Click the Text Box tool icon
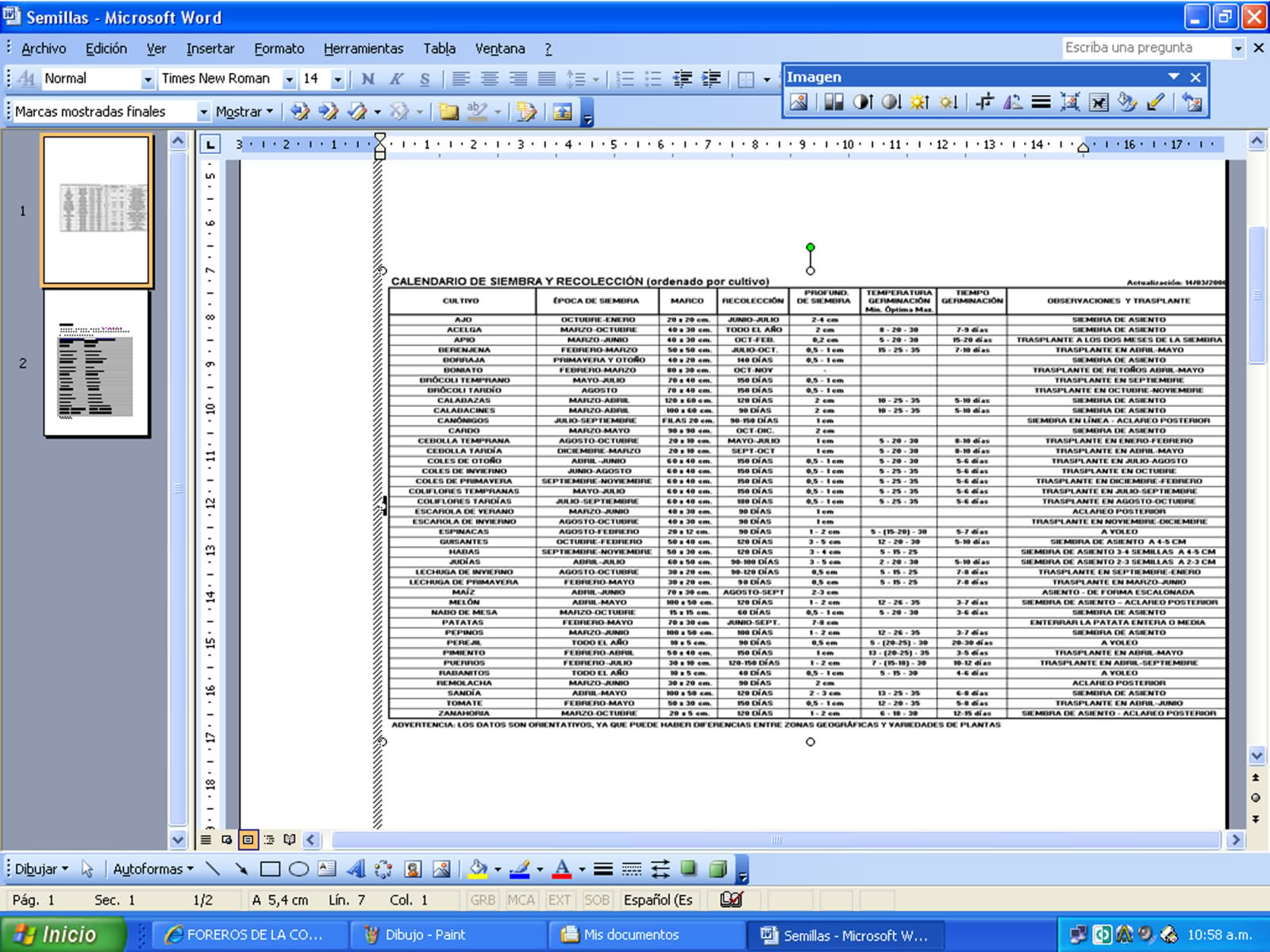The image size is (1270, 952). tap(327, 869)
